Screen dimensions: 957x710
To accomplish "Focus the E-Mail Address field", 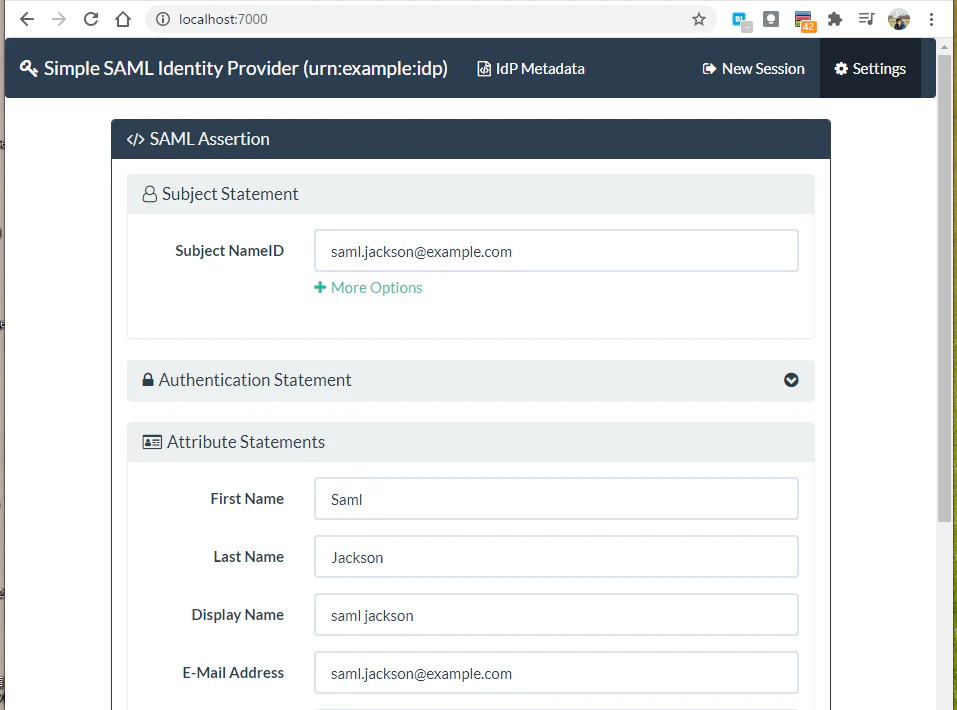I will [x=556, y=673].
